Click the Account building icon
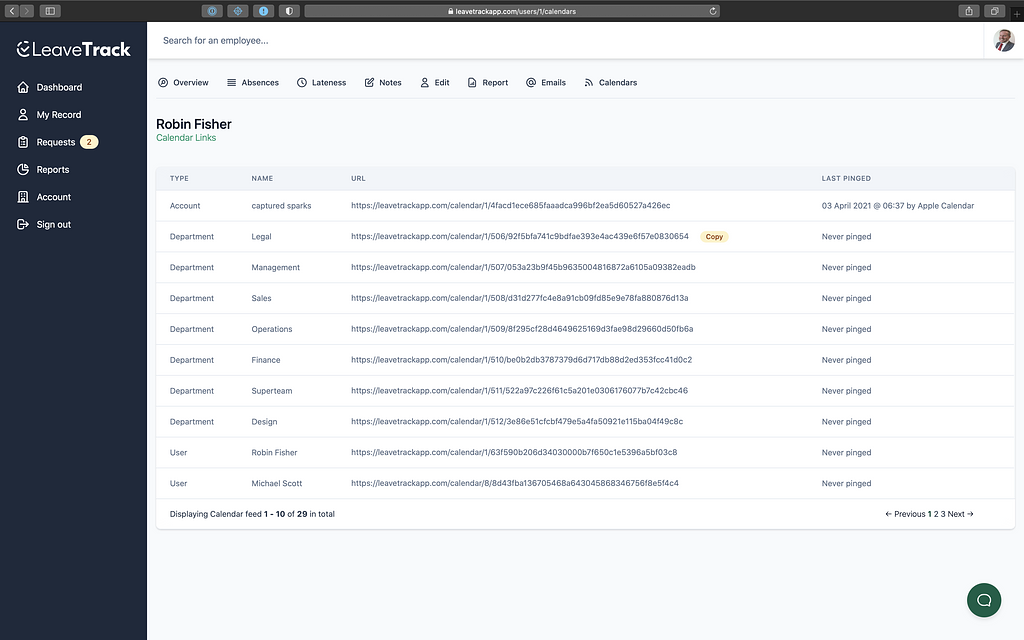This screenshot has width=1024, height=640. coord(23,197)
